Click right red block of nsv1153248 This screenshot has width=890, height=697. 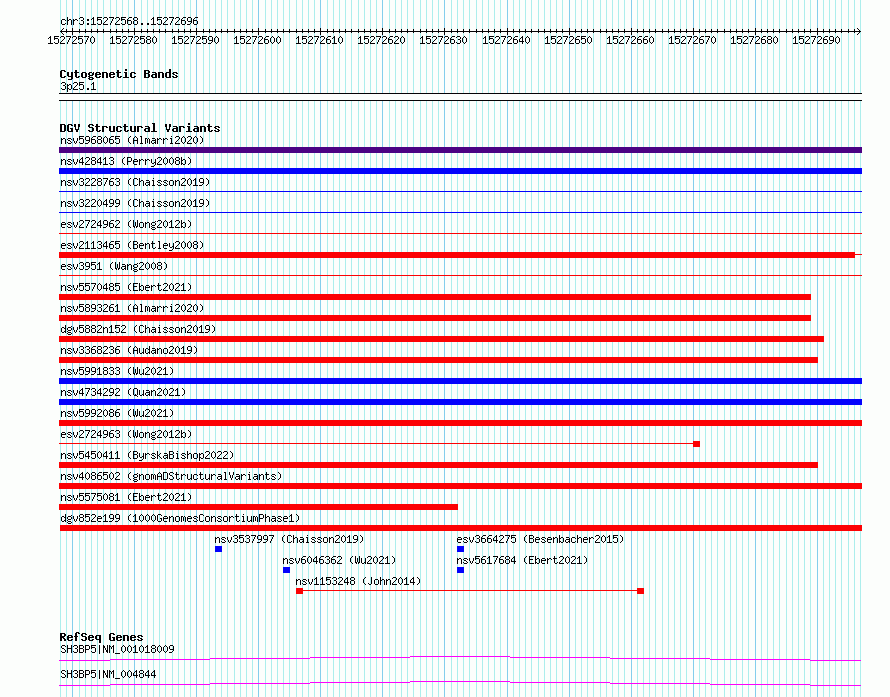640,591
